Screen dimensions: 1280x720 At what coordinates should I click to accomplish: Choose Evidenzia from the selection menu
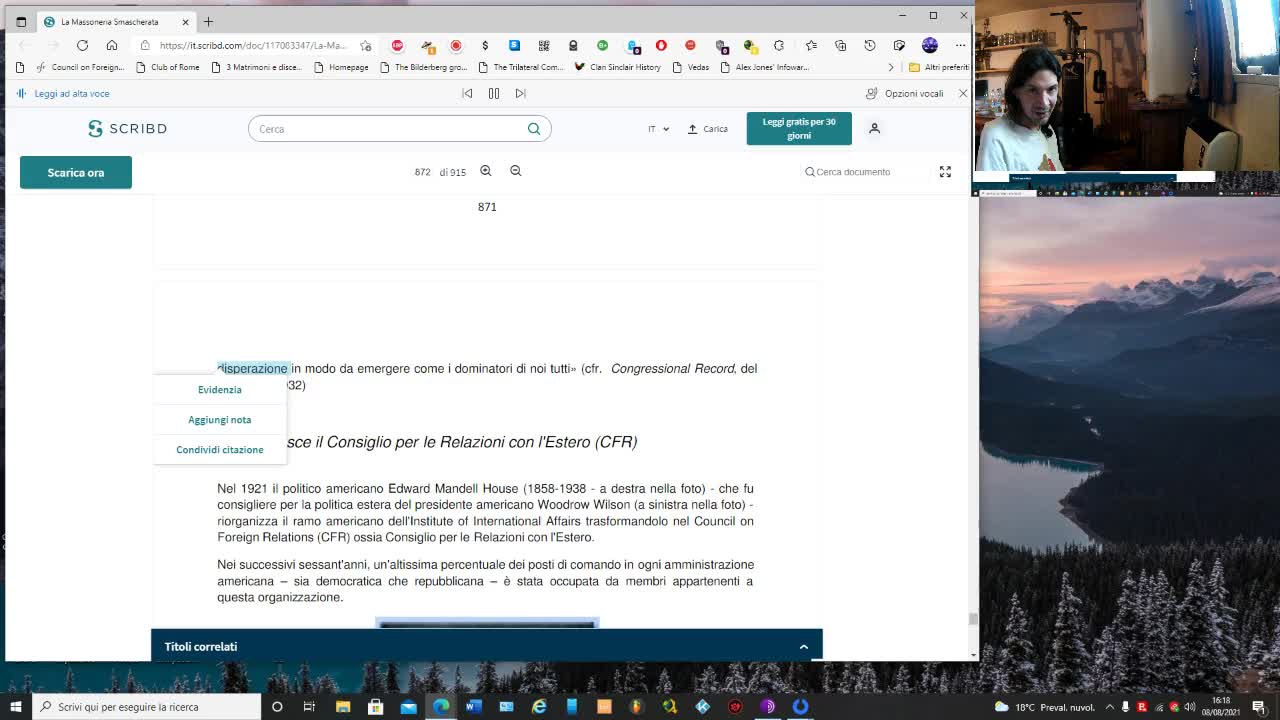220,390
